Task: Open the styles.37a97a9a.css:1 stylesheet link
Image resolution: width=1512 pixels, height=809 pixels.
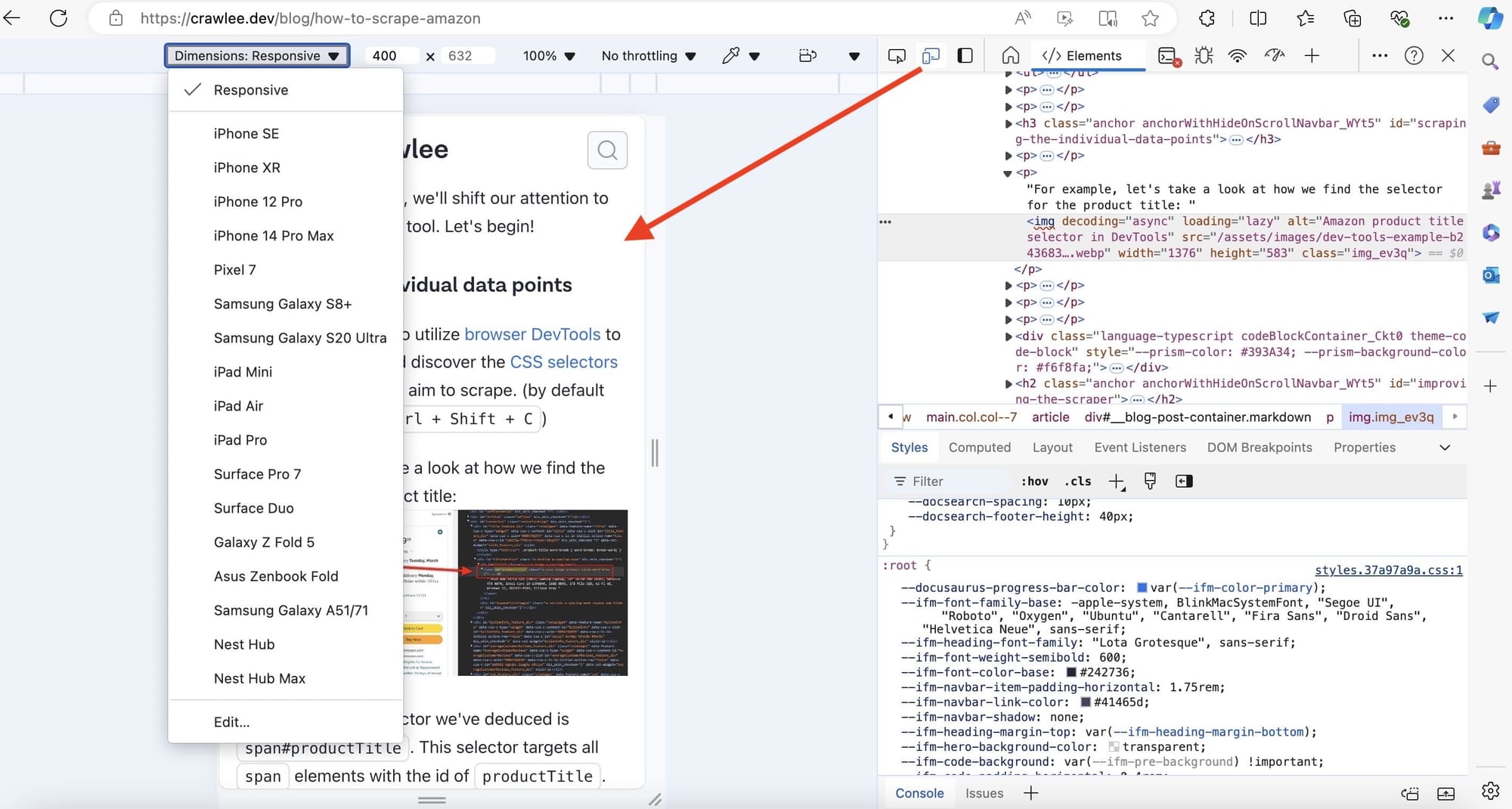Action: (x=1389, y=570)
